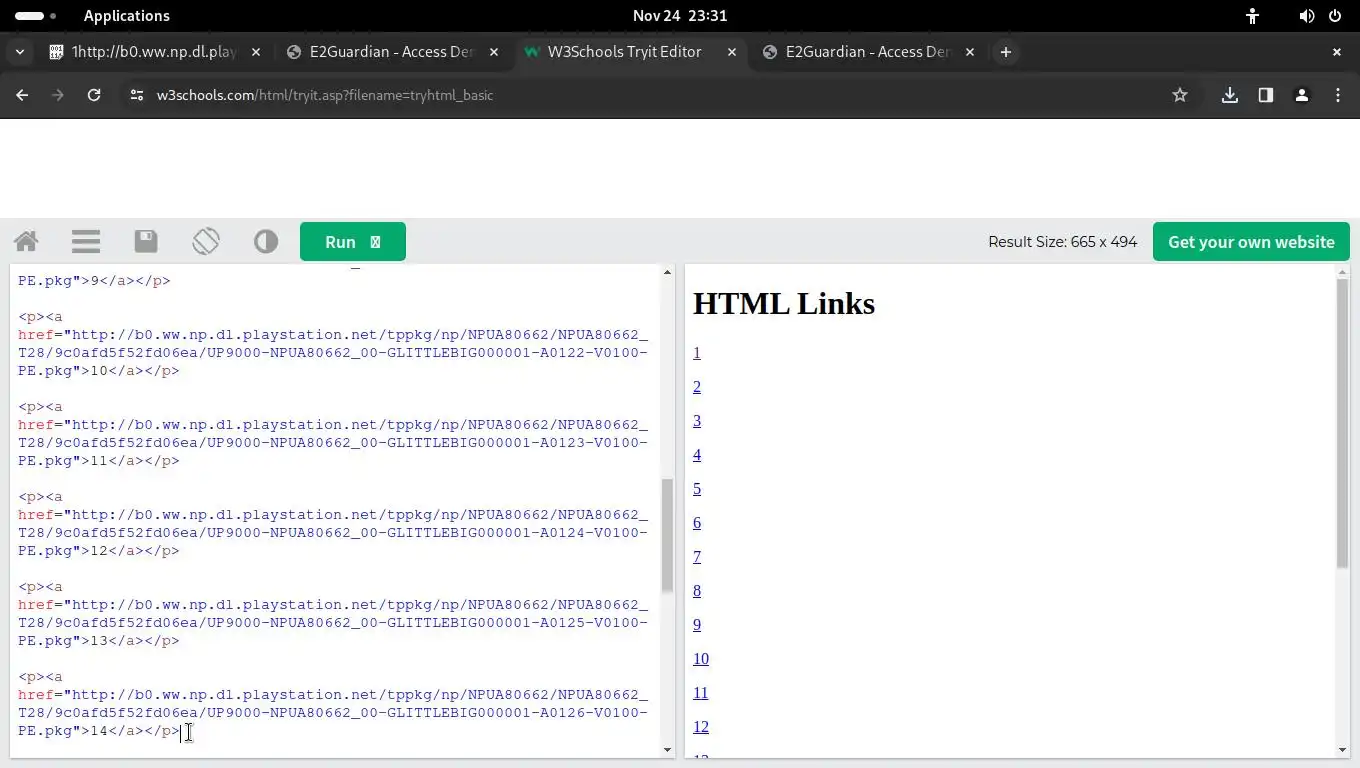This screenshot has height=768, width=1360.
Task: Close the browser window
Action: [1337, 52]
